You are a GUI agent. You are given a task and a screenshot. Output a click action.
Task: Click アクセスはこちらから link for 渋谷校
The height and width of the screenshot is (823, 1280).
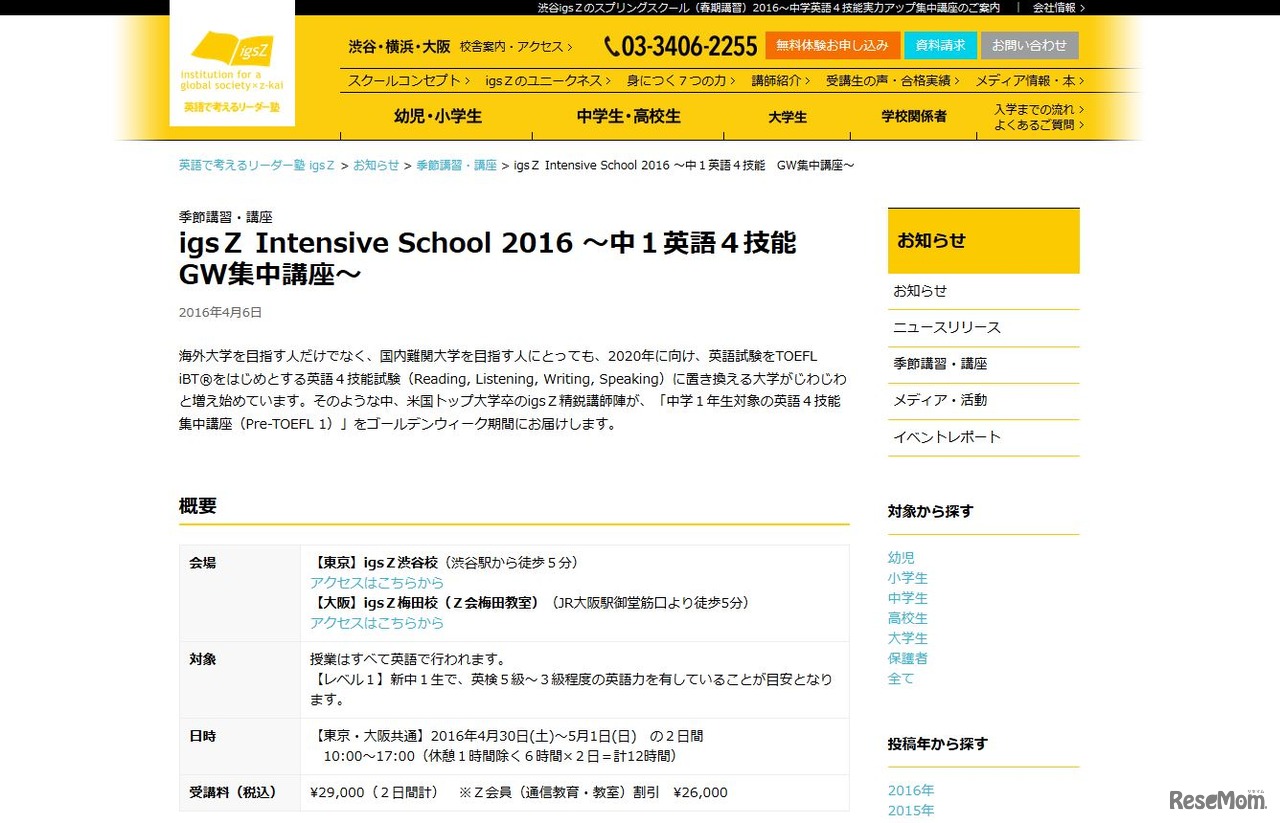(x=377, y=582)
